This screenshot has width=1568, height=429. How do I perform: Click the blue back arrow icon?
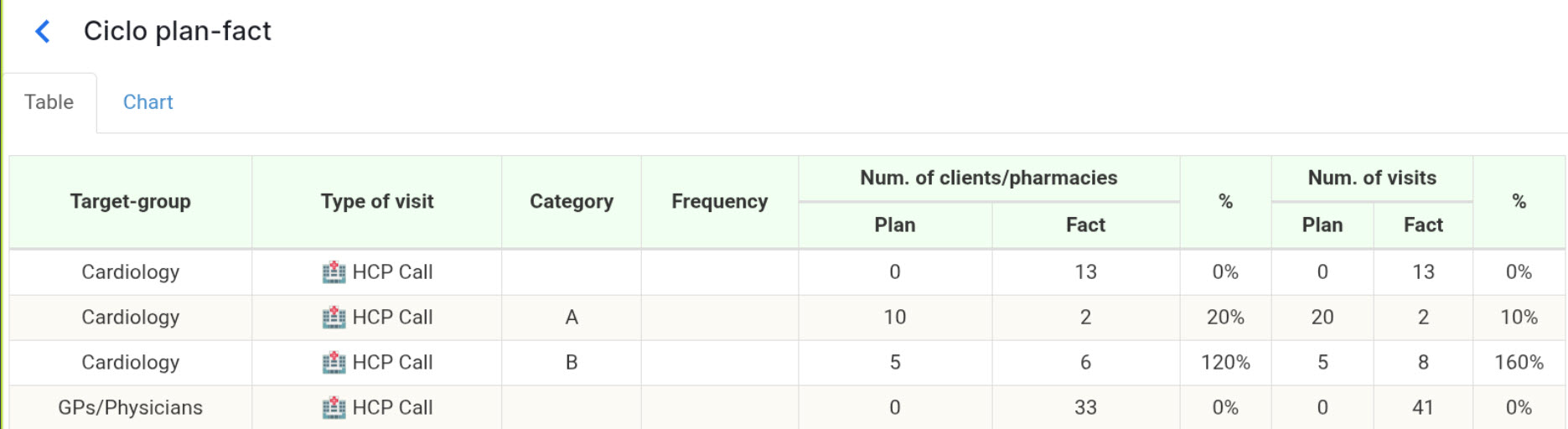click(x=43, y=32)
